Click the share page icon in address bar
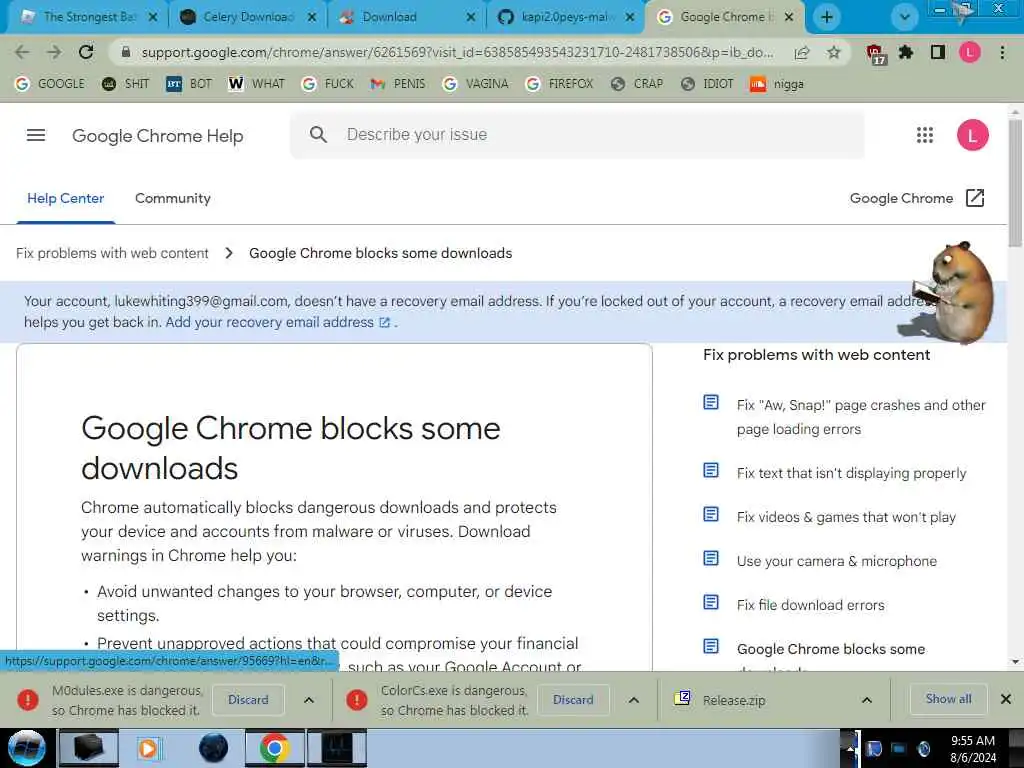 click(x=802, y=53)
